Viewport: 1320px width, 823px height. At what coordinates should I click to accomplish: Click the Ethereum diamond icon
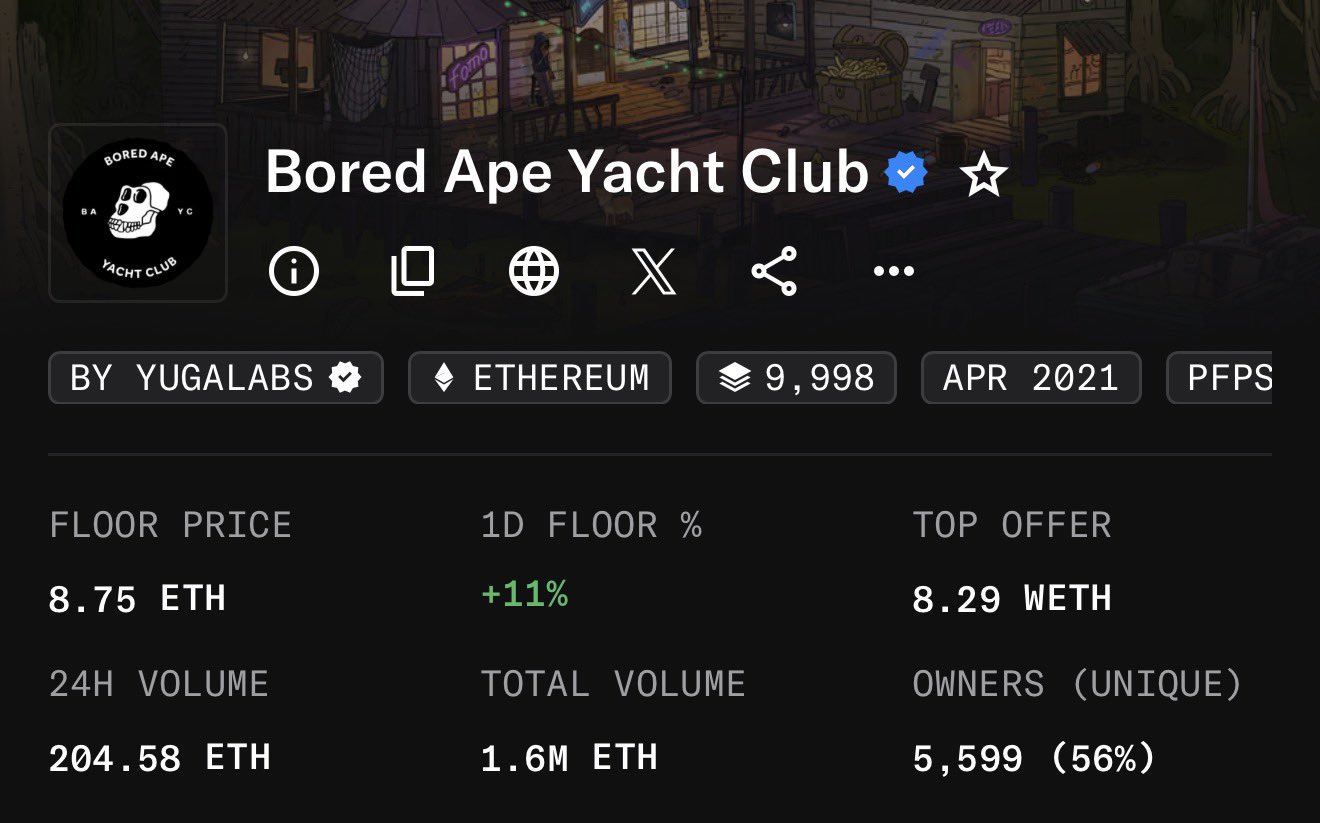(443, 378)
